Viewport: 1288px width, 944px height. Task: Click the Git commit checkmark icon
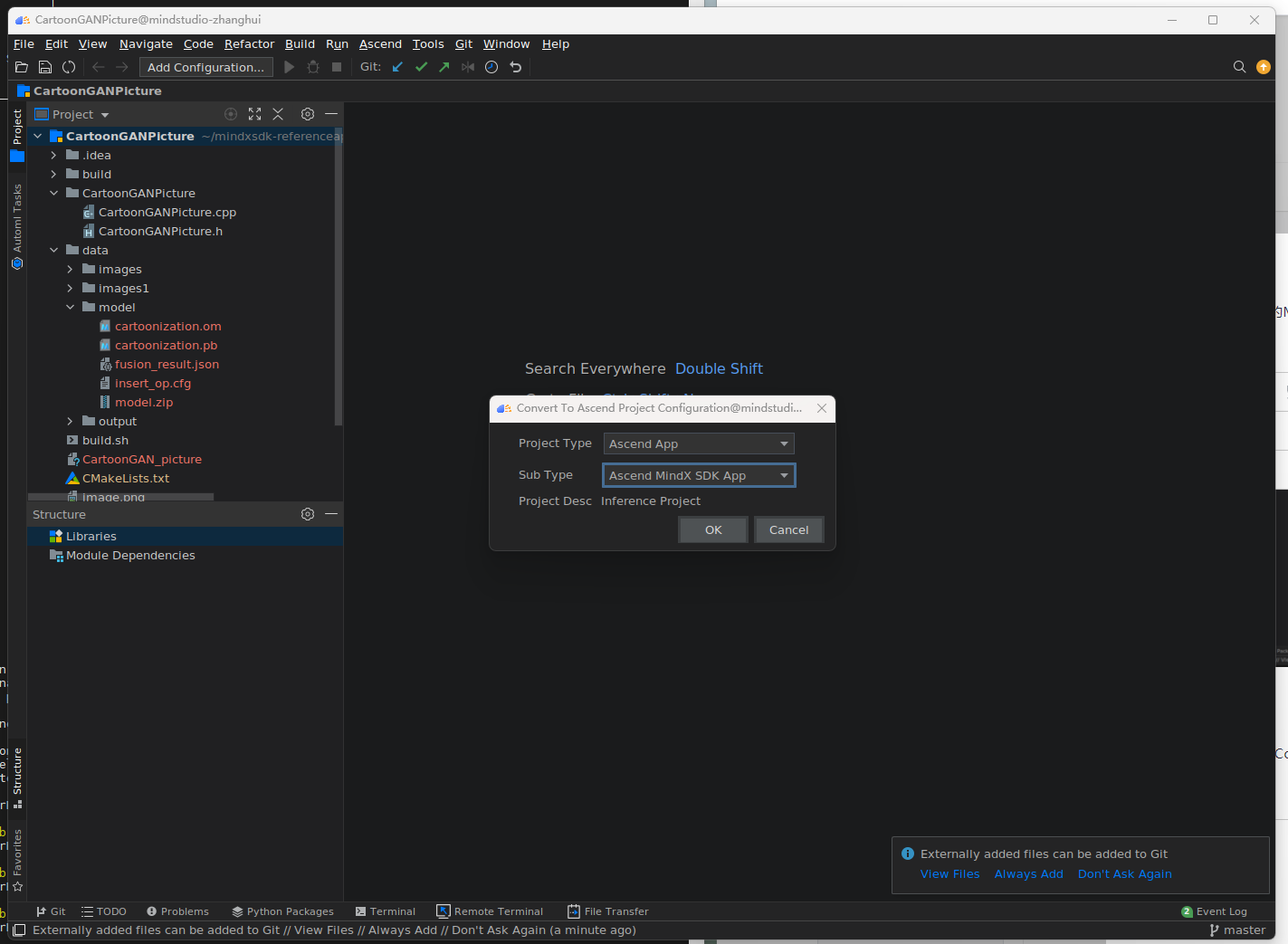pyautogui.click(x=421, y=67)
